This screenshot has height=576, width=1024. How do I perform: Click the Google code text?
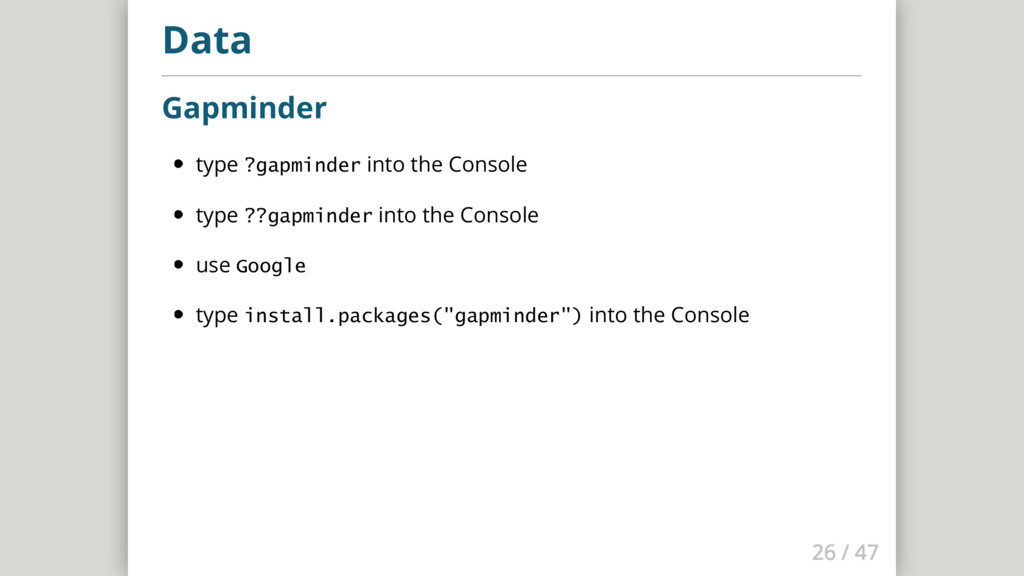[x=271, y=266]
